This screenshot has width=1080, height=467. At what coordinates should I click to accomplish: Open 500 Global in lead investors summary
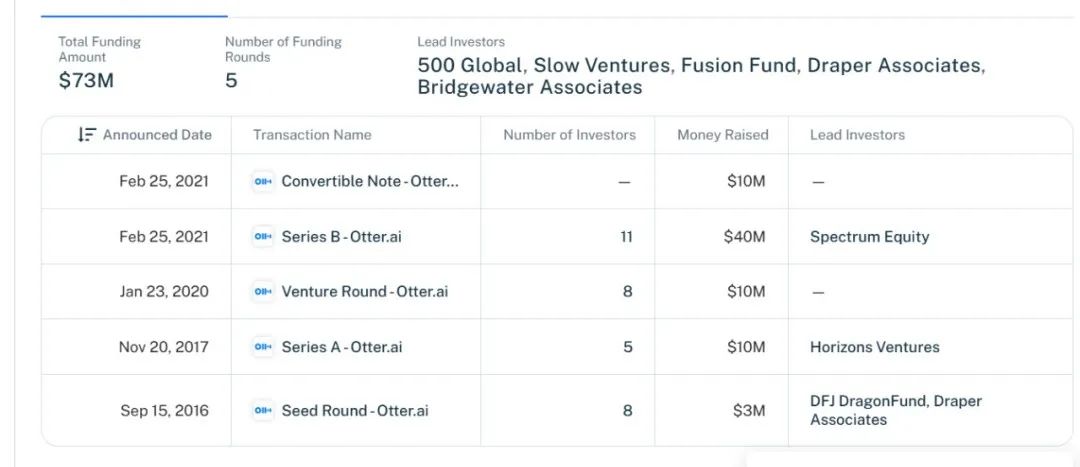coord(469,66)
